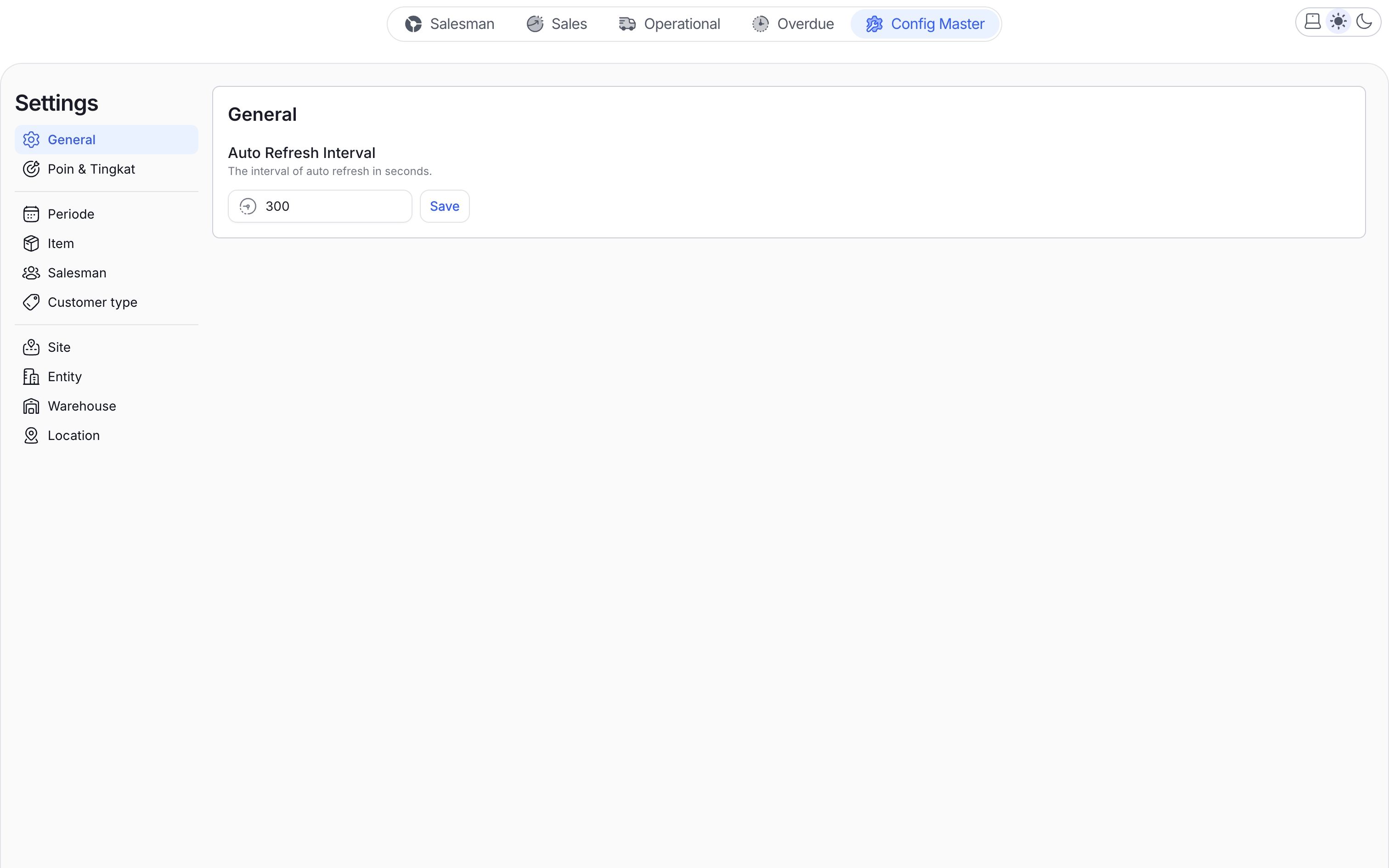Switch to the Sales tab
The height and width of the screenshot is (868, 1389).
click(x=557, y=24)
